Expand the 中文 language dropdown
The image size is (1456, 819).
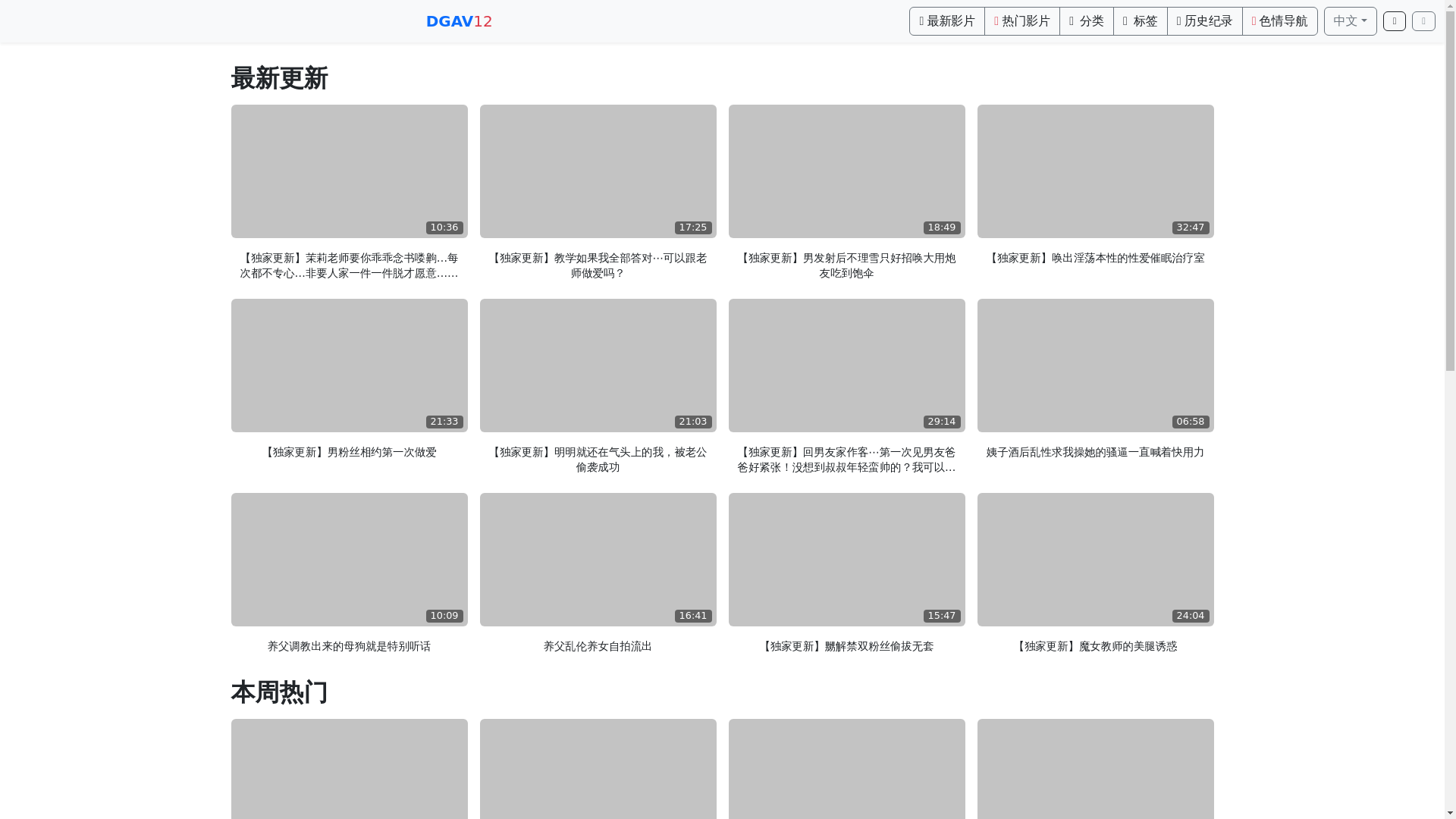click(x=1350, y=21)
